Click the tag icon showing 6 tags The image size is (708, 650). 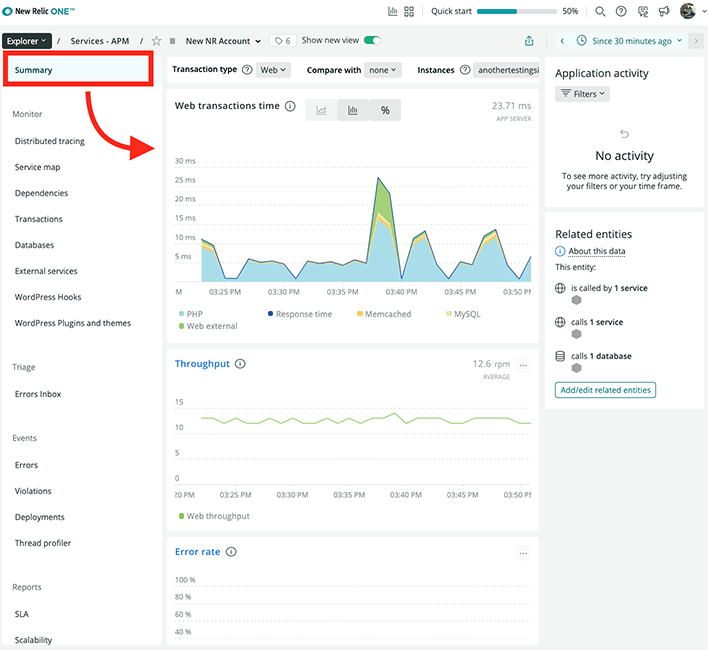pyautogui.click(x=283, y=41)
